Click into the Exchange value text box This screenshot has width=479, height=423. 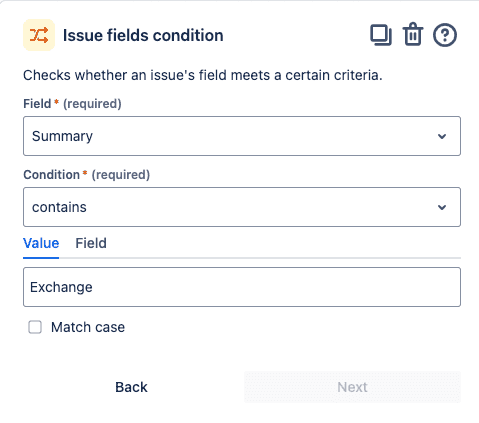tap(242, 287)
